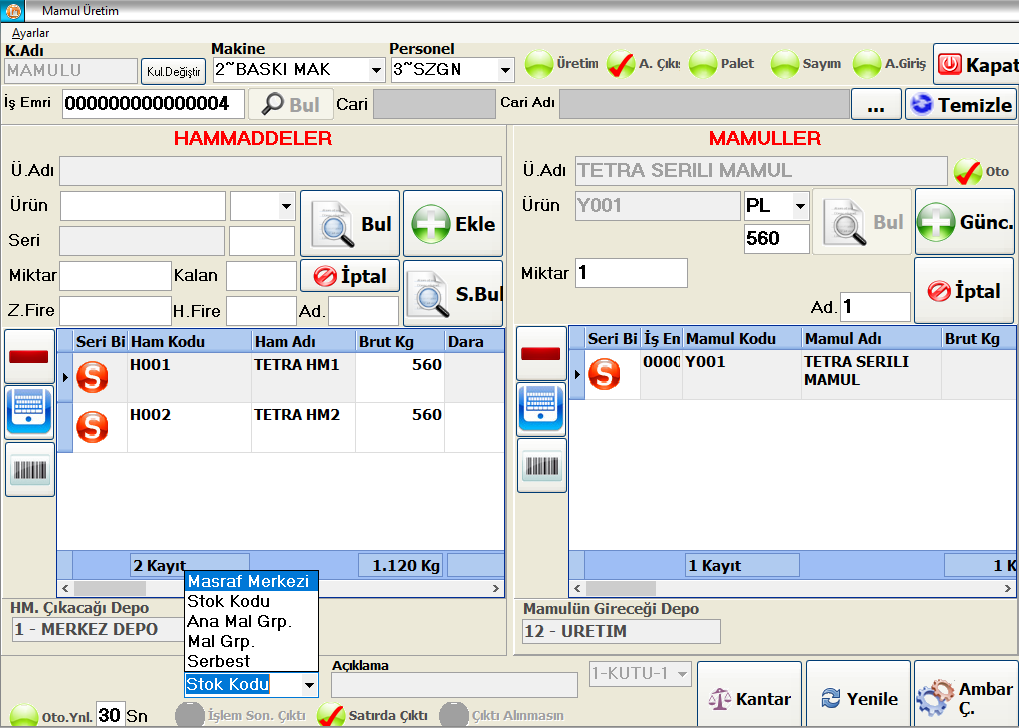
Task: Click the barcode icon in Mamuller panel
Action: coord(541,465)
